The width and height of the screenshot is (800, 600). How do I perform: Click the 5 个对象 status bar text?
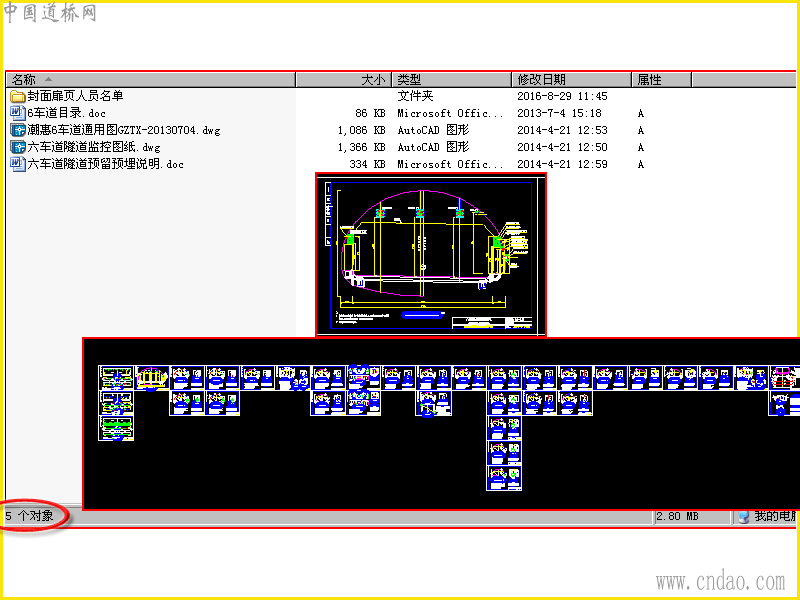(x=30, y=516)
